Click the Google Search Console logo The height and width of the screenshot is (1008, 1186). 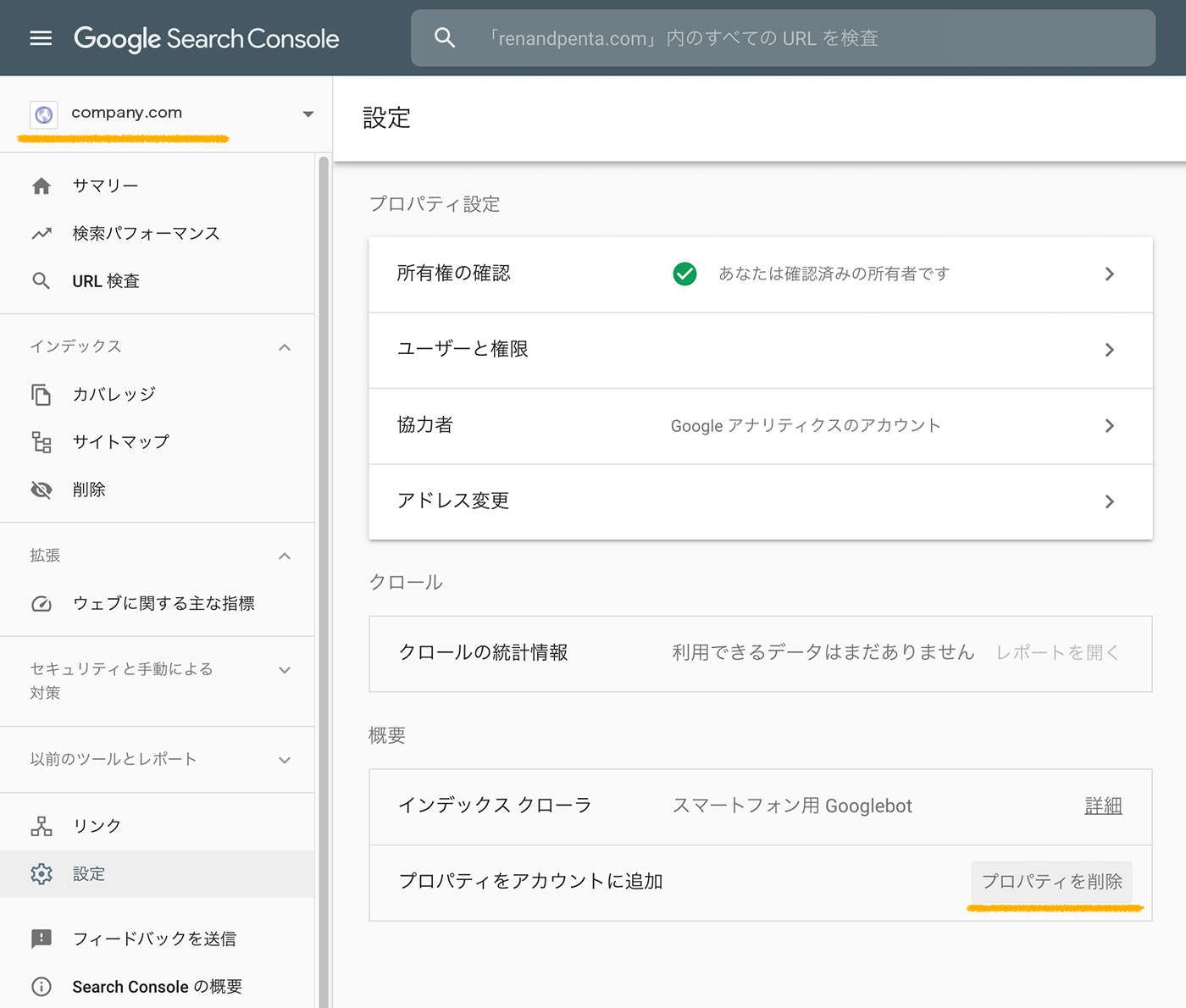(x=206, y=38)
